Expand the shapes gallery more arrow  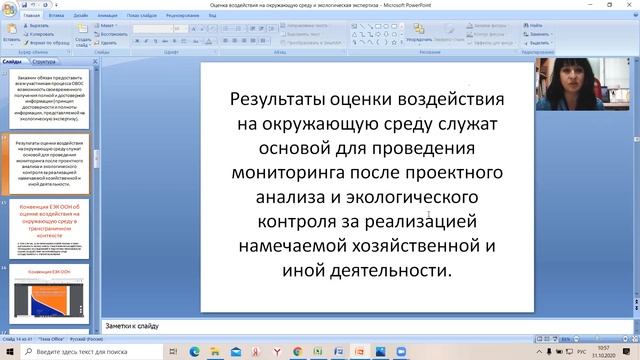click(402, 42)
